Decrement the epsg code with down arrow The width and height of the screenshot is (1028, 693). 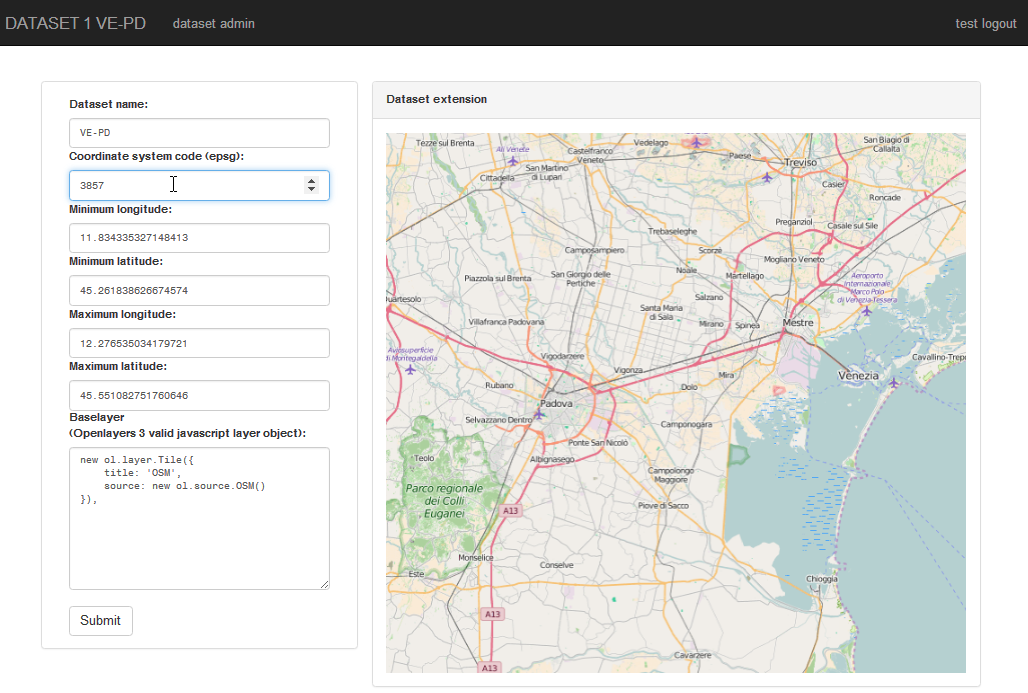click(311, 189)
